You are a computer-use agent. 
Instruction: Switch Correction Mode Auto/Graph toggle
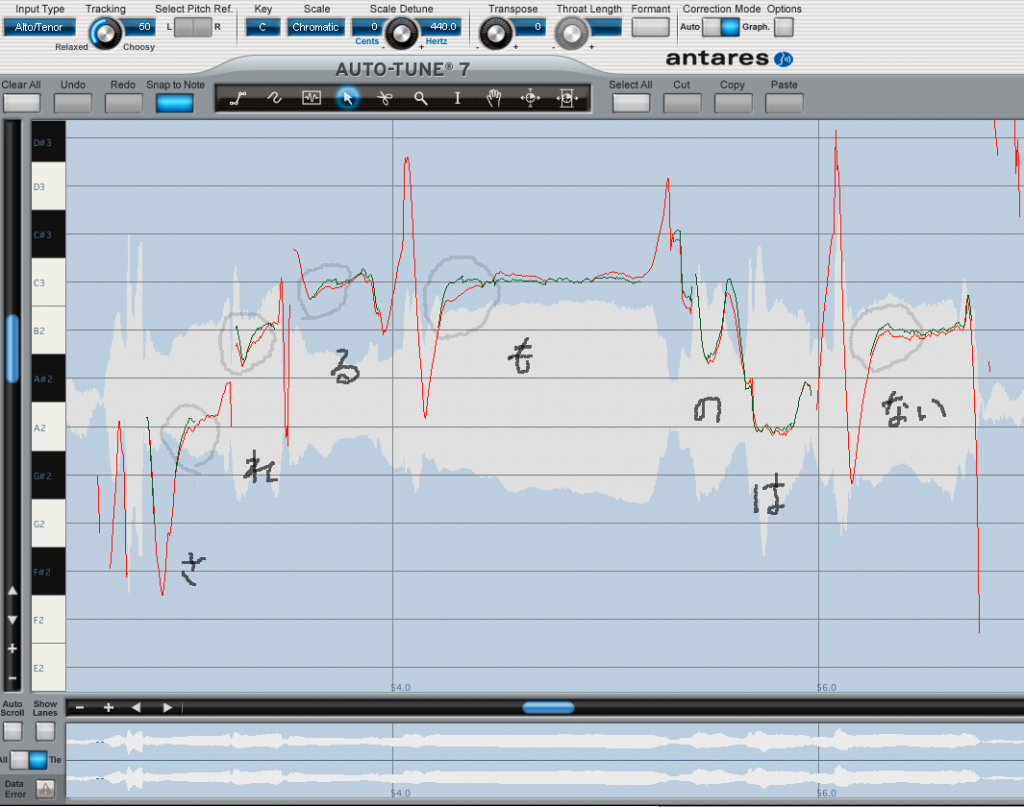721,27
